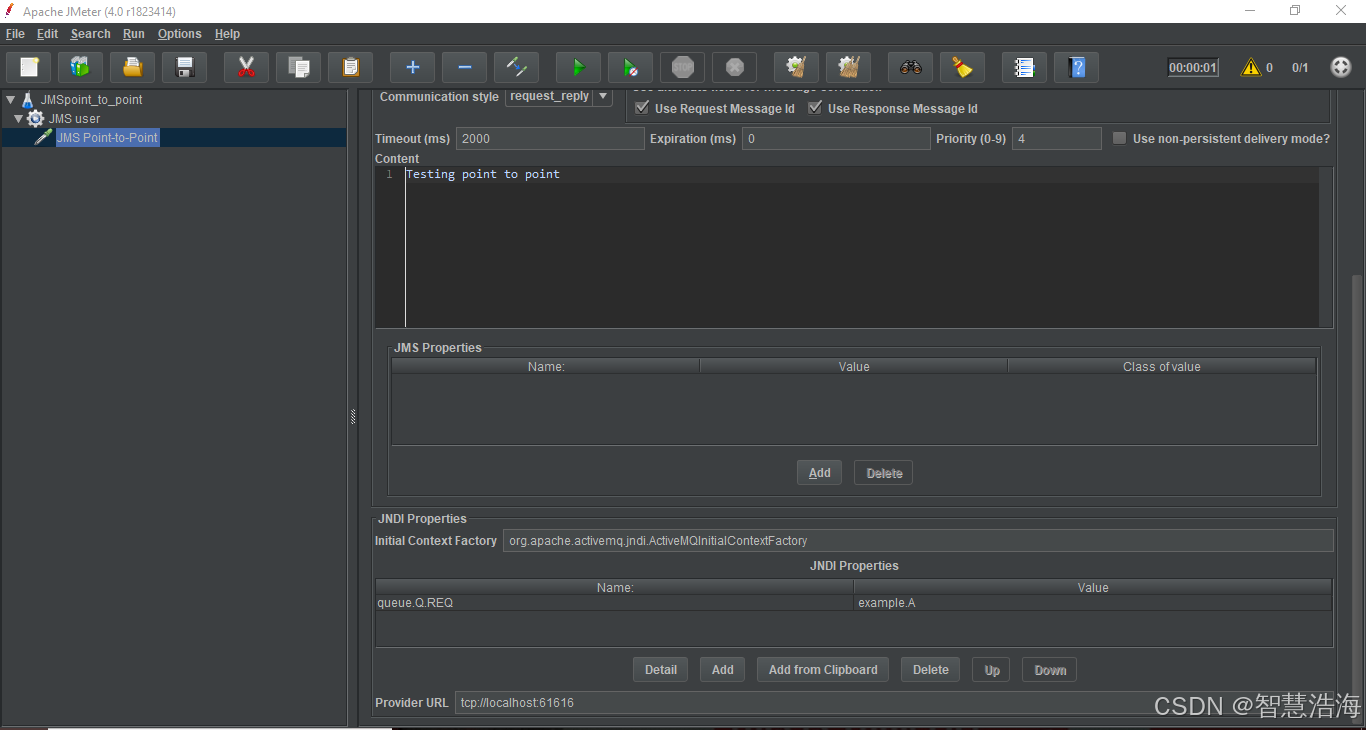Click the Paste clipboard icon

350,67
